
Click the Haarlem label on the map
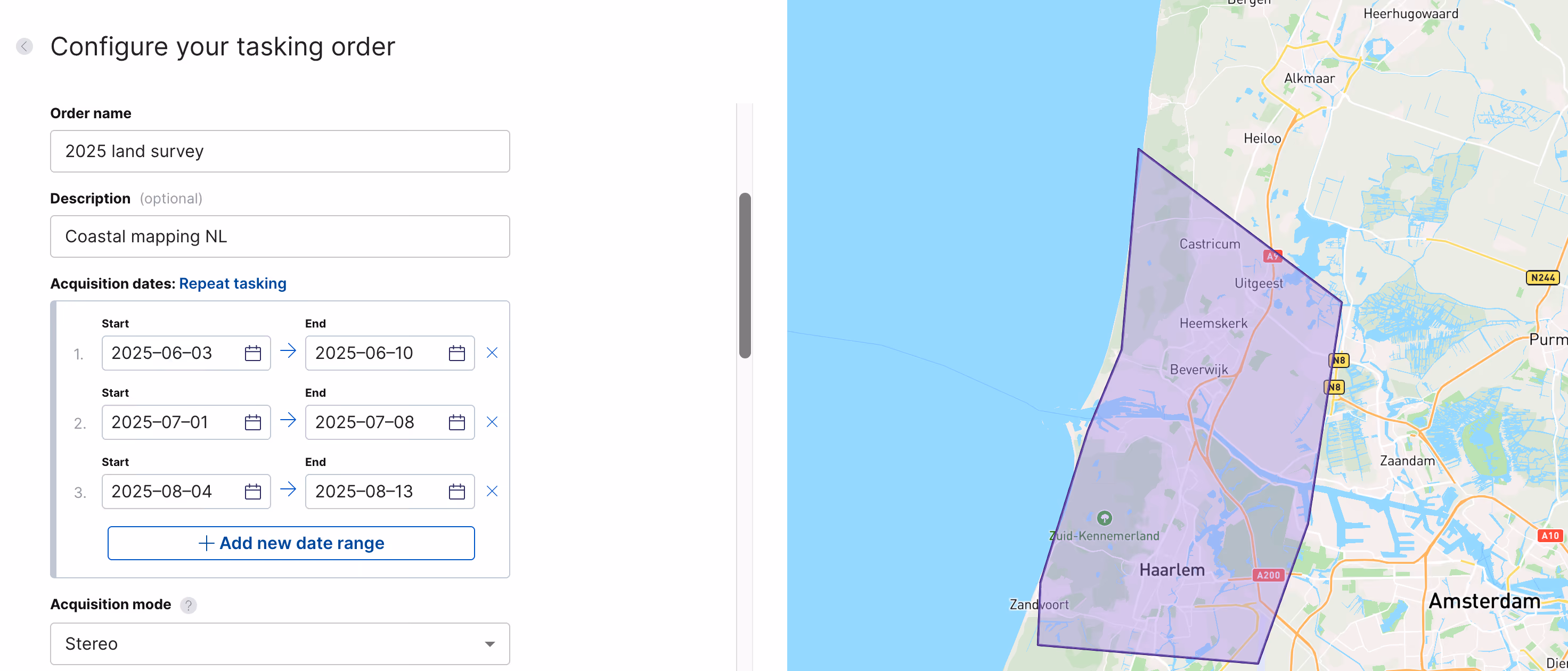(1172, 570)
